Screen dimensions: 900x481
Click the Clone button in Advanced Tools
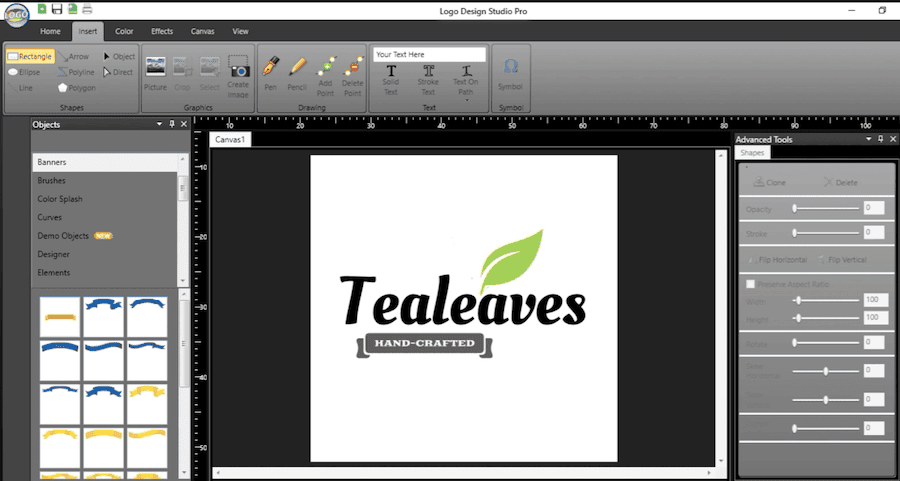coord(770,183)
